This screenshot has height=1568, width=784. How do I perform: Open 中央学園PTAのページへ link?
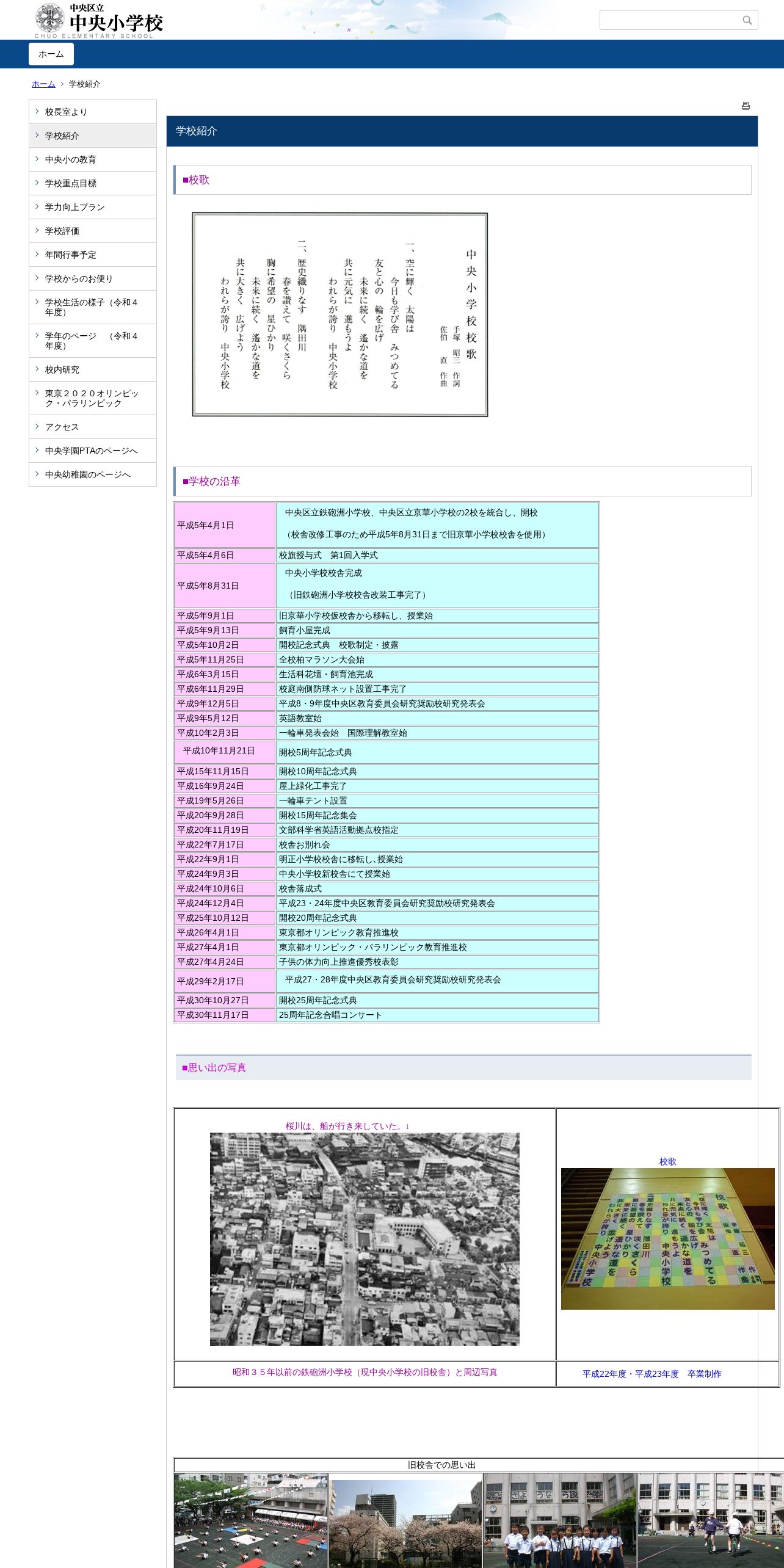coord(93,451)
